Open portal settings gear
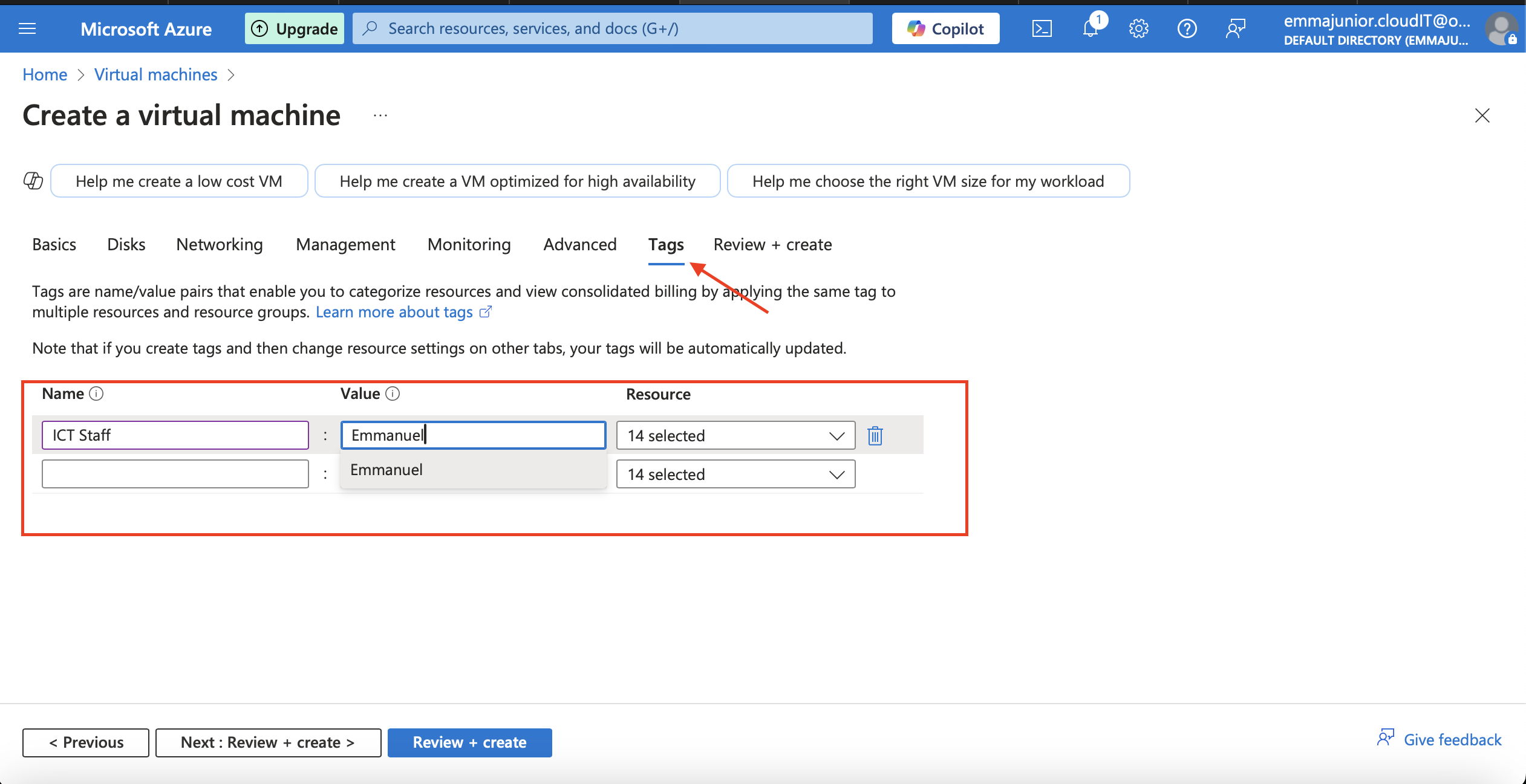The height and width of the screenshot is (784, 1526). (x=1138, y=28)
